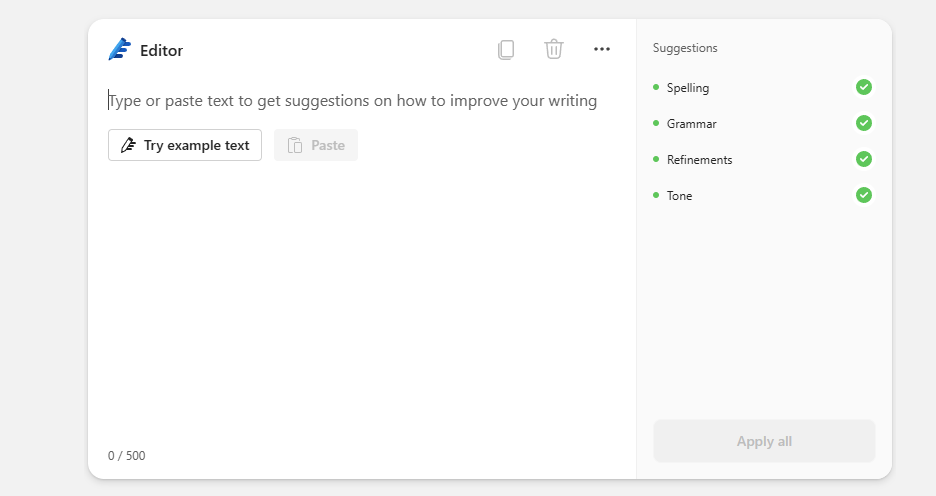Click the green checkmark beside Grammar

[864, 123]
